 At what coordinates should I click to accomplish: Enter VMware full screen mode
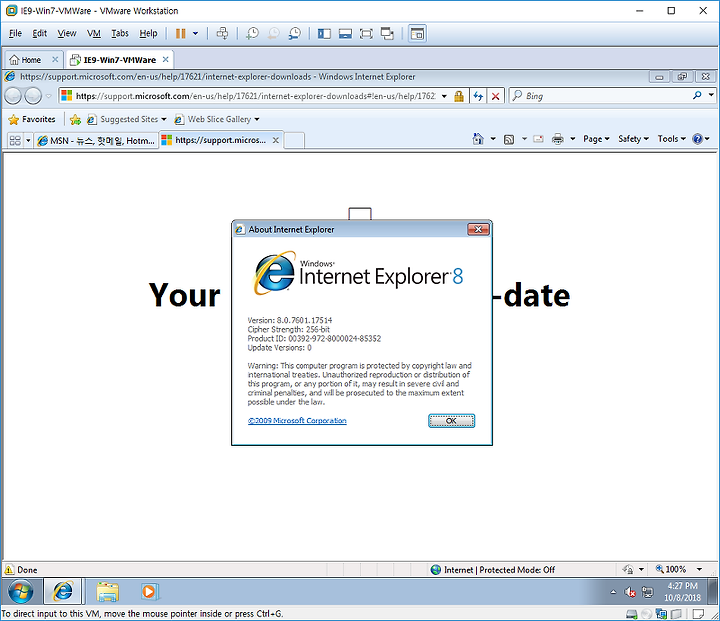(366, 34)
